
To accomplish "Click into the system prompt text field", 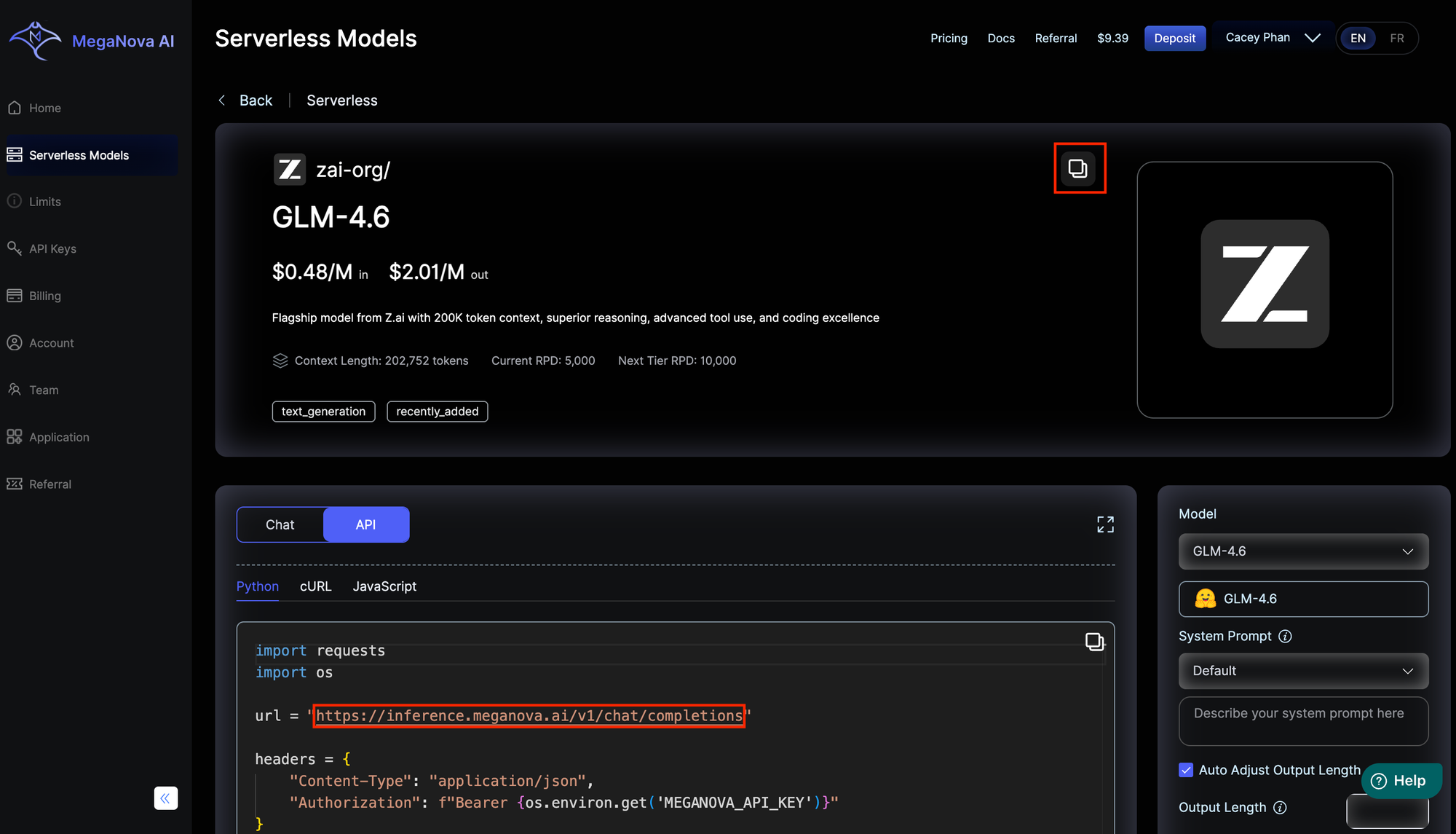I will tap(1303, 721).
